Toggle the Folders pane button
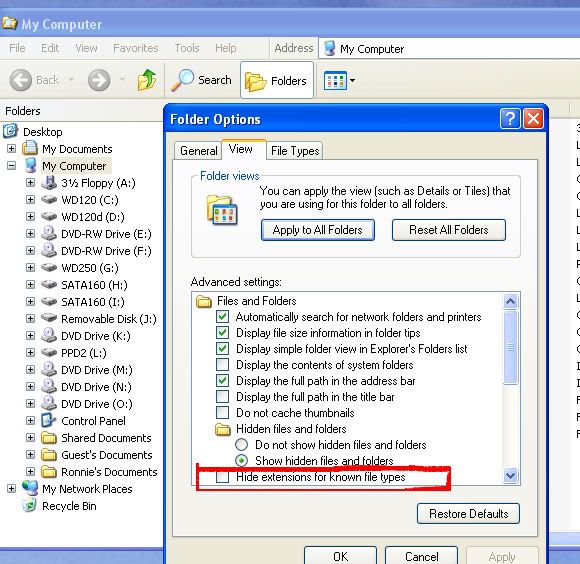580x564 pixels. click(277, 80)
